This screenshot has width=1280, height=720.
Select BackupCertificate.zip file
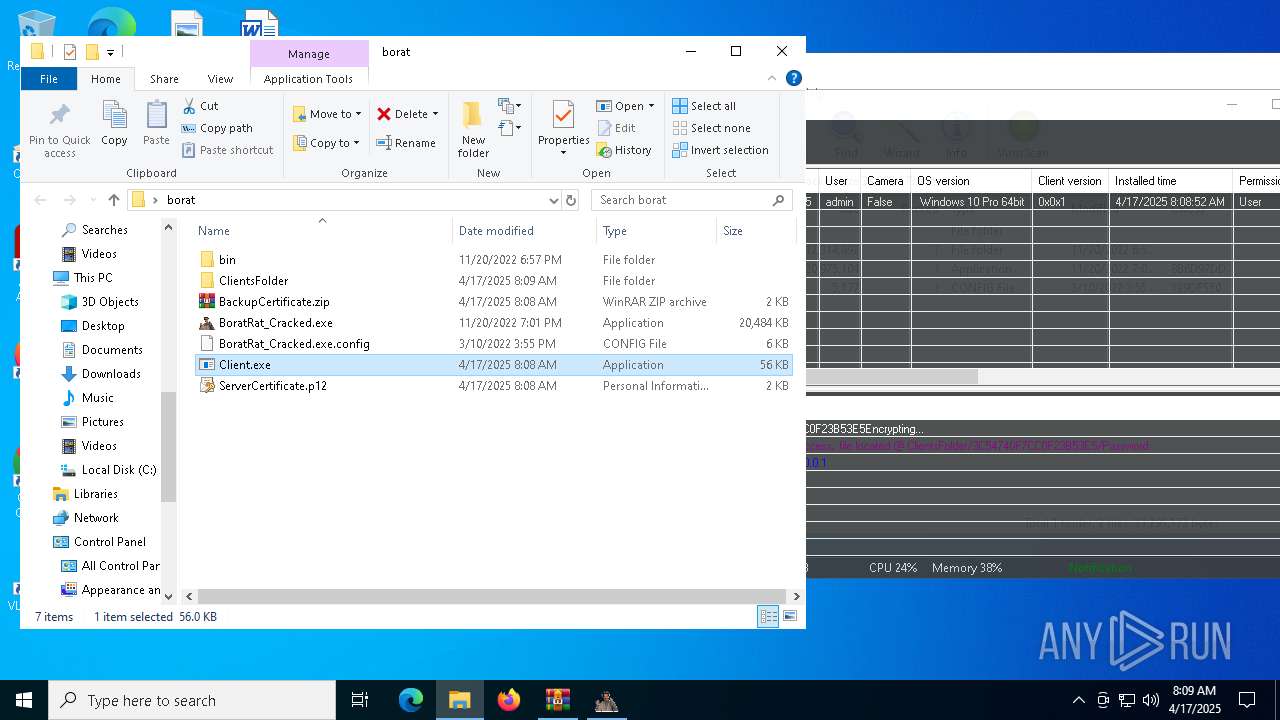pyautogui.click(x=274, y=302)
